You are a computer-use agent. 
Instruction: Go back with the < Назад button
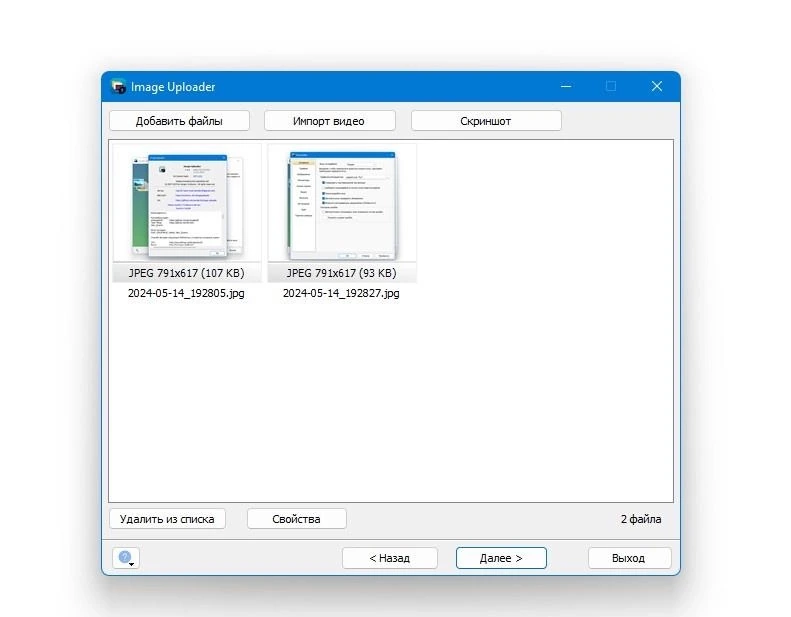click(389, 558)
